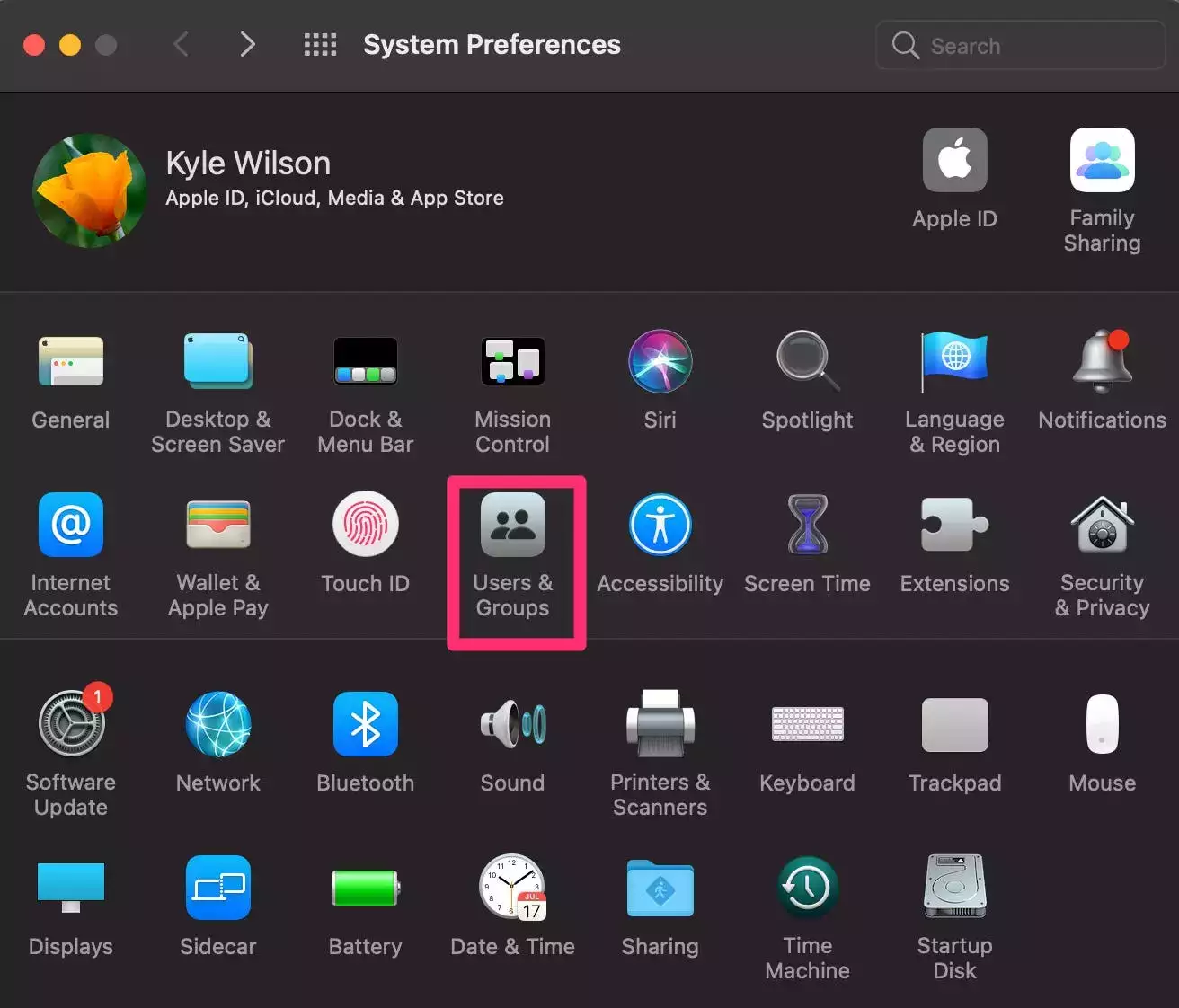Select the Mission Control icon
This screenshot has width=1179, height=1008.
pyautogui.click(x=513, y=362)
